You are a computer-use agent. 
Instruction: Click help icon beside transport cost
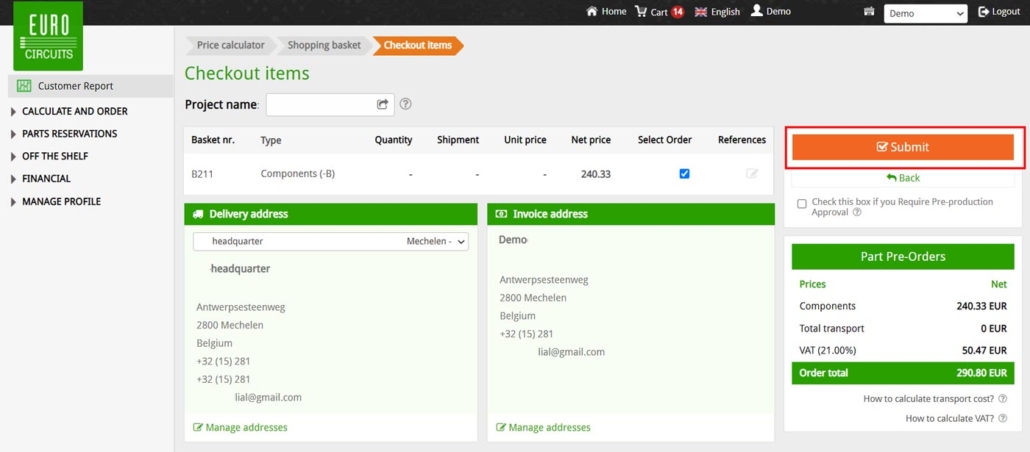pyautogui.click(x=1002, y=399)
